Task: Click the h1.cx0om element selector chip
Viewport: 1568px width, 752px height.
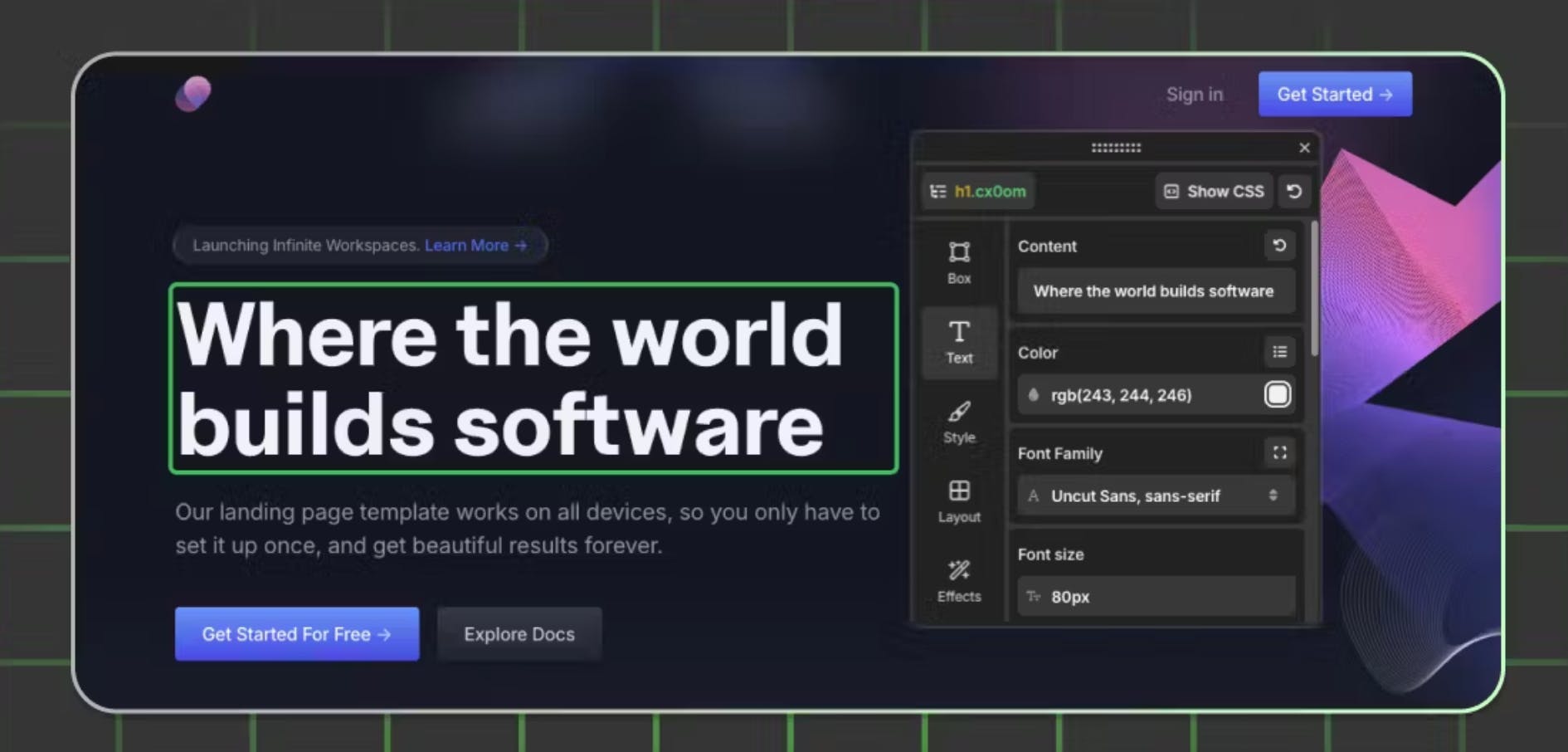Action: (x=978, y=192)
